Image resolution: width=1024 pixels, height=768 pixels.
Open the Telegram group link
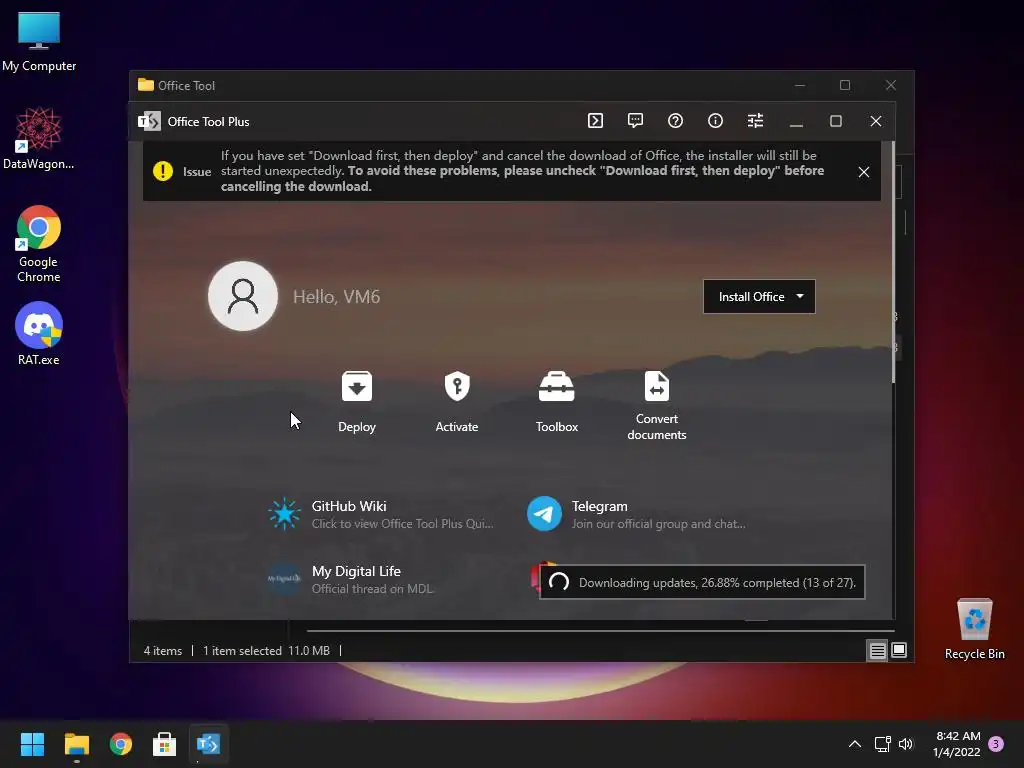637,514
